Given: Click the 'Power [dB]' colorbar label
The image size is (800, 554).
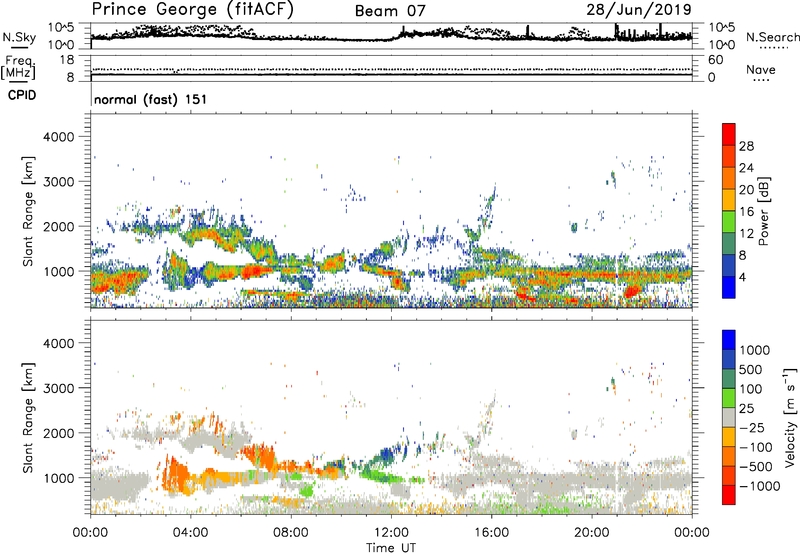Looking at the screenshot, I should (763, 211).
